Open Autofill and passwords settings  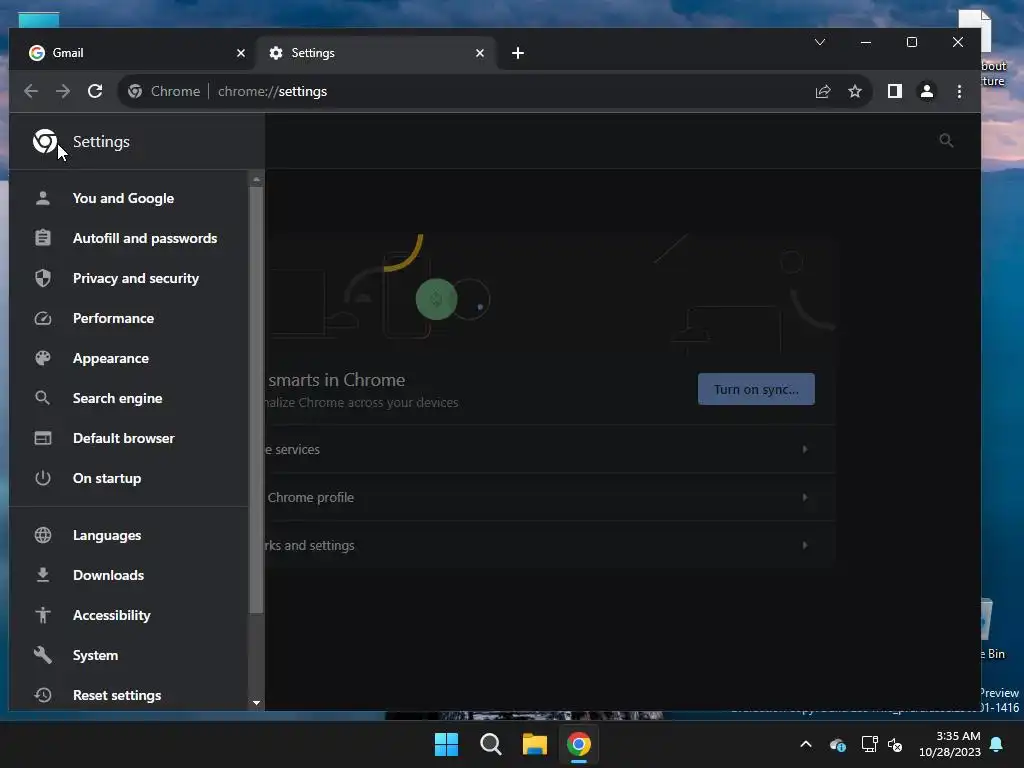point(128,238)
